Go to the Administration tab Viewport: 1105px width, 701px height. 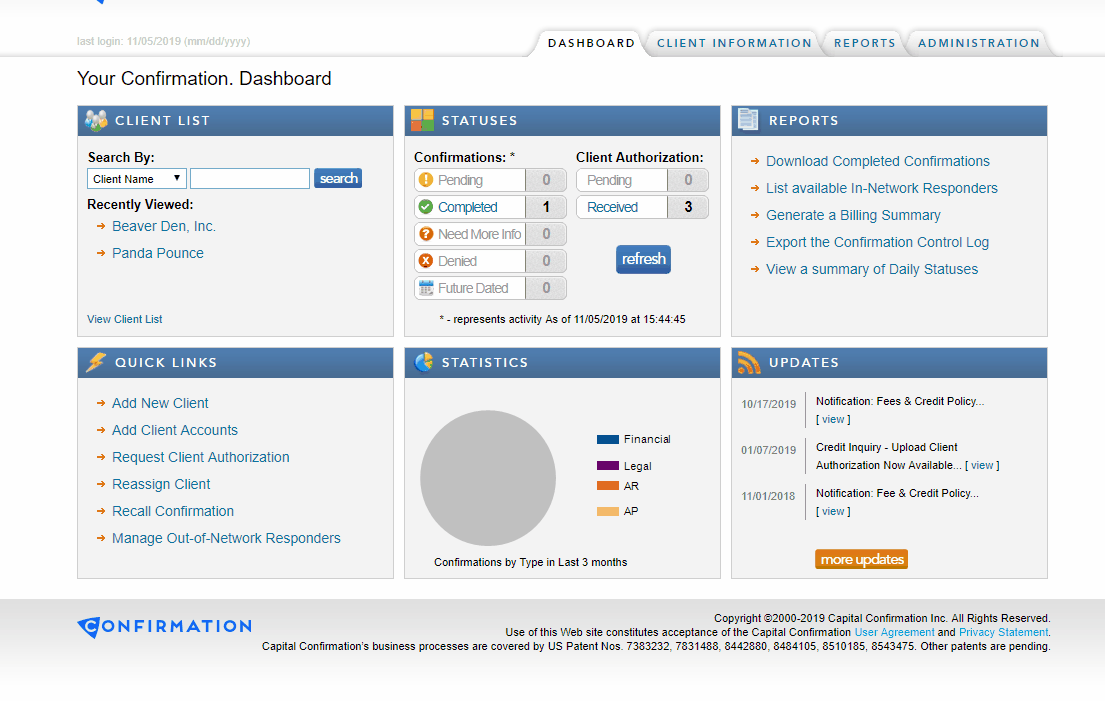pyautogui.click(x=978, y=43)
